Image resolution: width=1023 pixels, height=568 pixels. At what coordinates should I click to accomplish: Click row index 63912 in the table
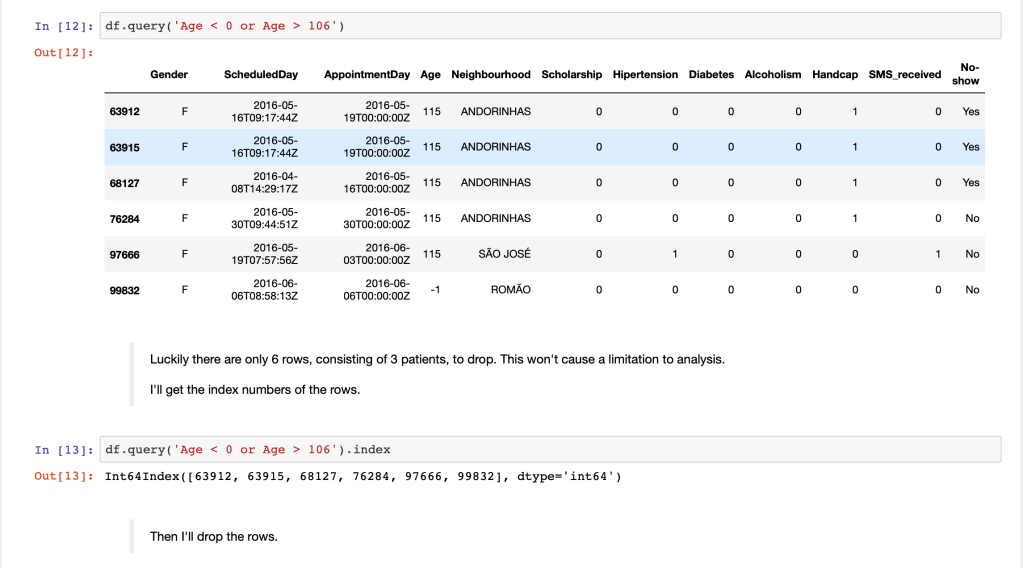[x=124, y=112]
